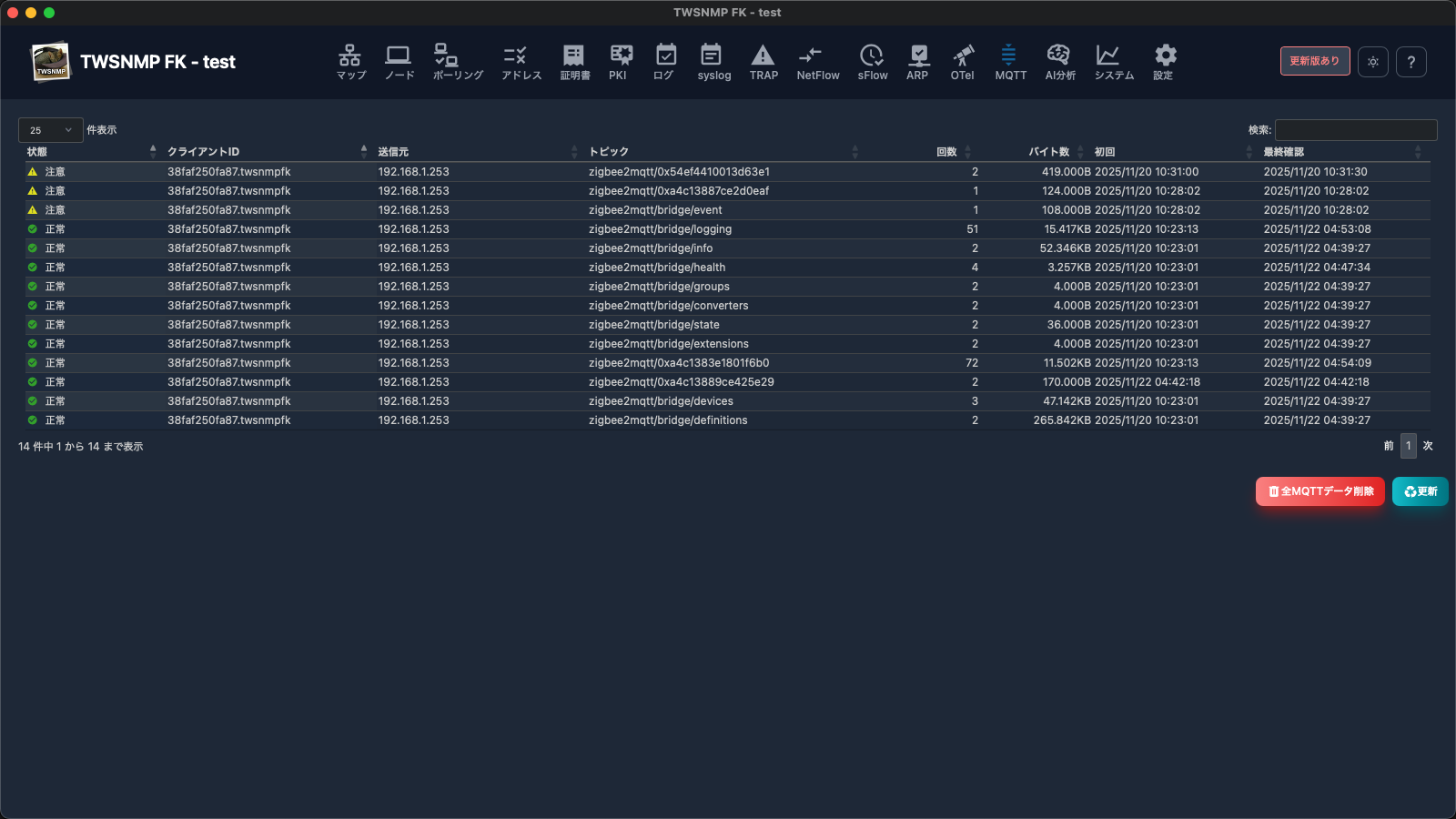The width and height of the screenshot is (1456, 819).
Task: Click the 検索 search input field
Action: (1355, 130)
